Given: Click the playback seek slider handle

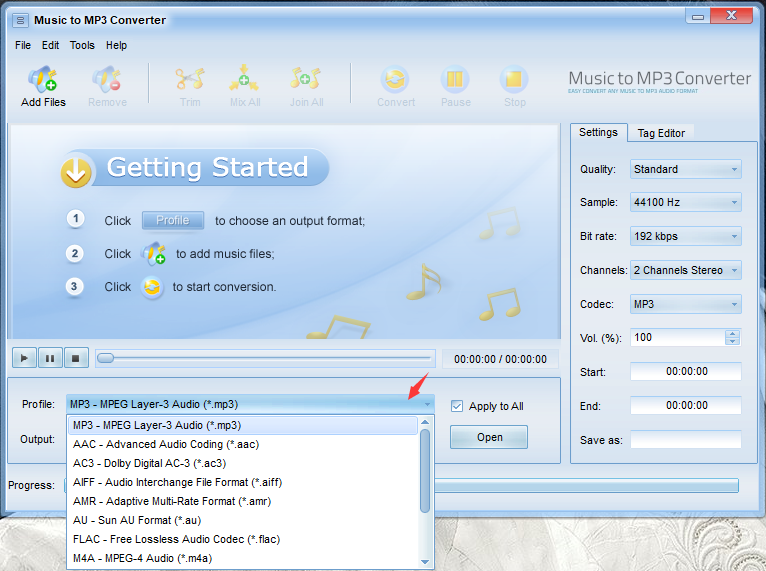Looking at the screenshot, I should tap(105, 359).
